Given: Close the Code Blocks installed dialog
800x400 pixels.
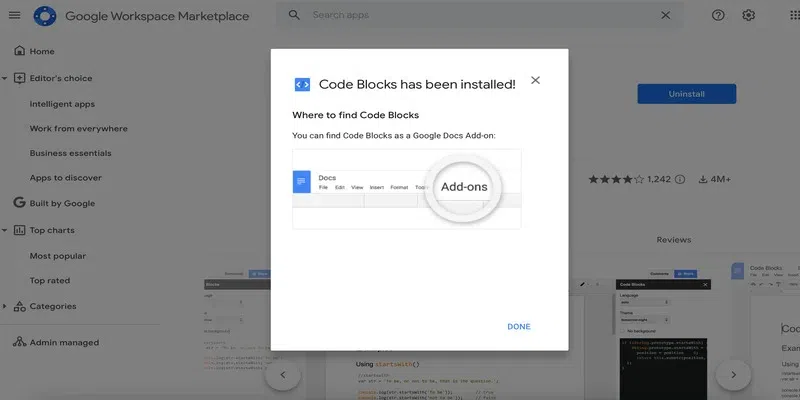Looking at the screenshot, I should click(535, 80).
